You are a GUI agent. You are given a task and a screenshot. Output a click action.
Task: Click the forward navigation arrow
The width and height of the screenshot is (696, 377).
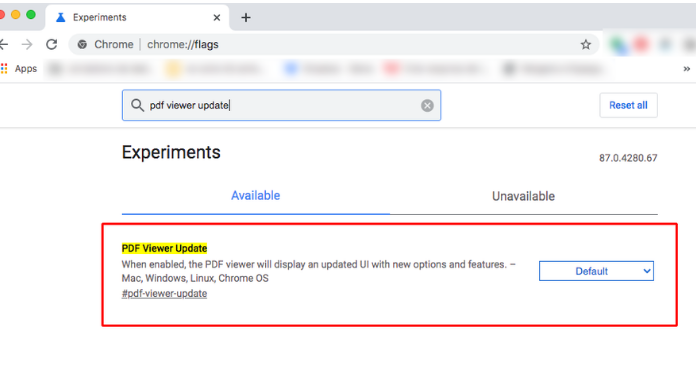(27, 44)
